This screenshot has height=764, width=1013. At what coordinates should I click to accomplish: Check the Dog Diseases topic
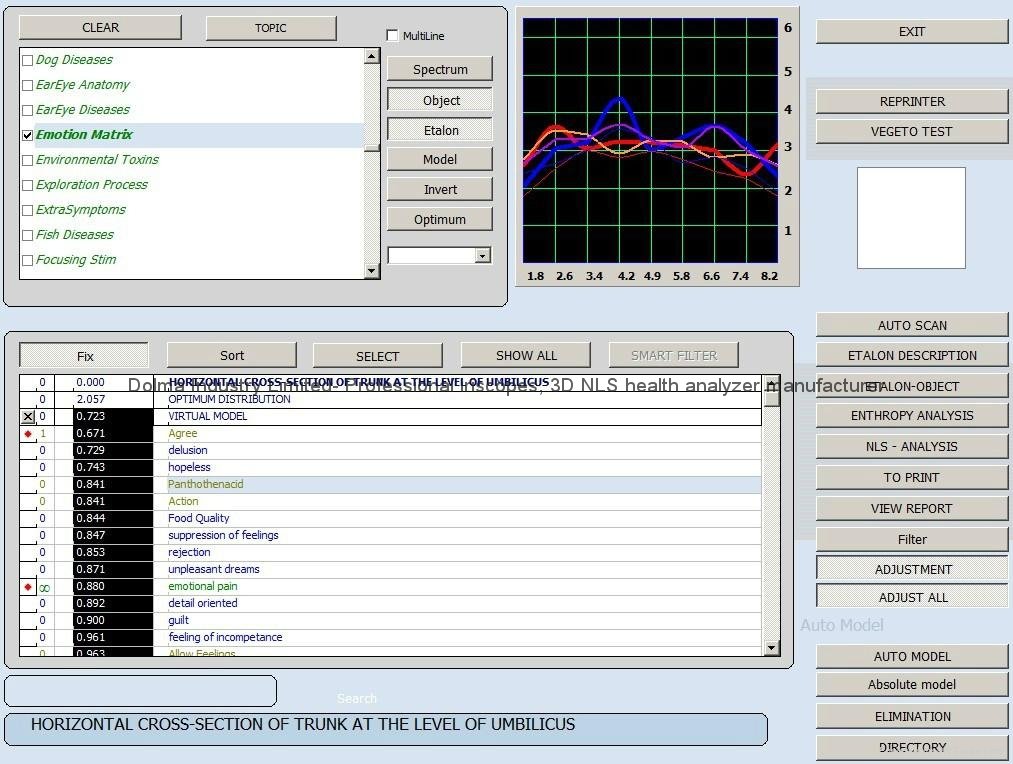point(28,60)
